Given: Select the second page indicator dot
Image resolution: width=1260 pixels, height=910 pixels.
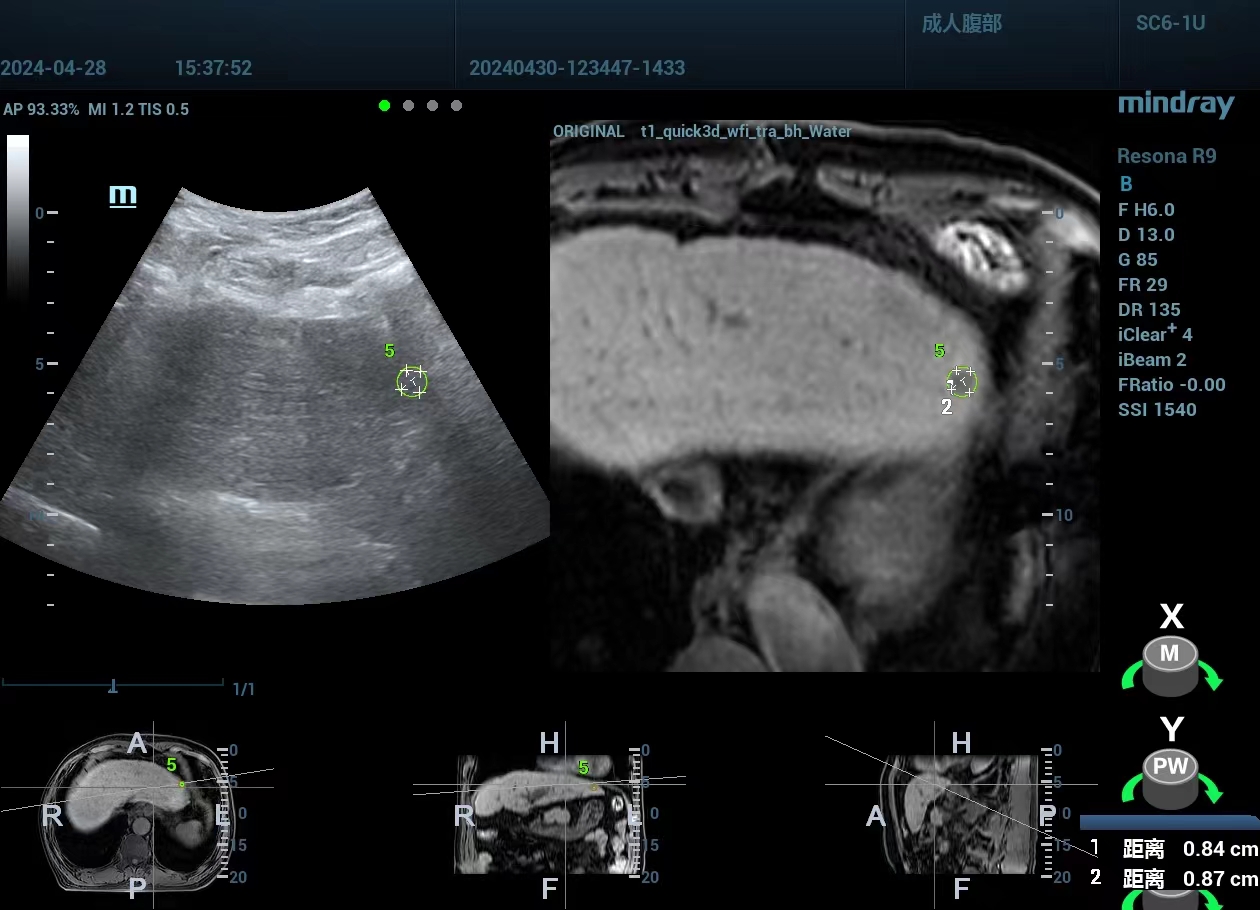Looking at the screenshot, I should [408, 105].
